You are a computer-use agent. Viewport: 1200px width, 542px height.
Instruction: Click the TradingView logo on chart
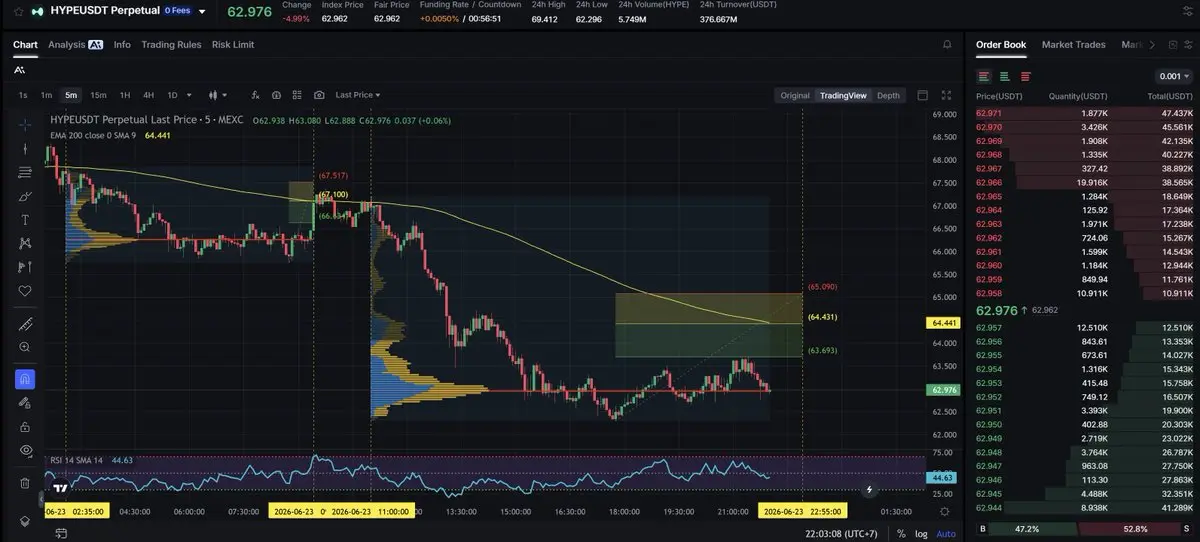tap(61, 489)
